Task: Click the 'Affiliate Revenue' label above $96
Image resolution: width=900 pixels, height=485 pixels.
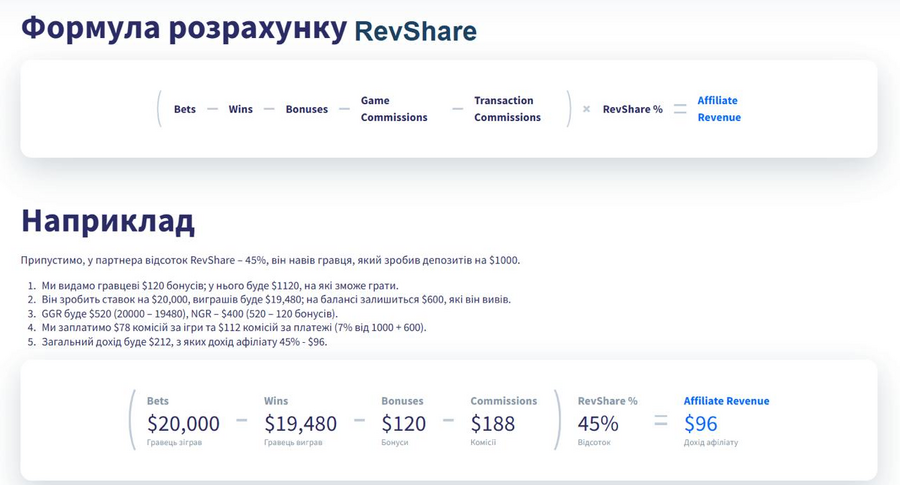Action: 727,401
